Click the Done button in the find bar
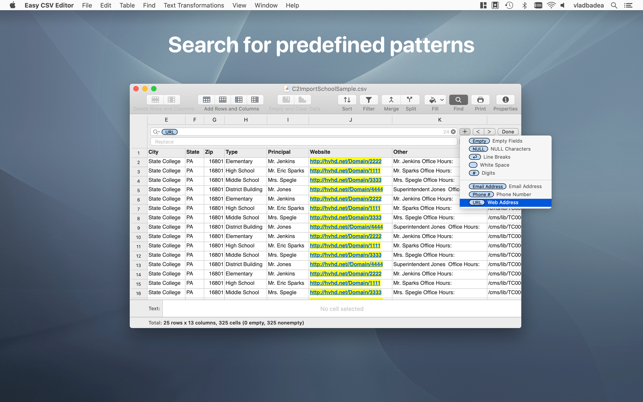This screenshot has height=402, width=643. pyautogui.click(x=508, y=132)
